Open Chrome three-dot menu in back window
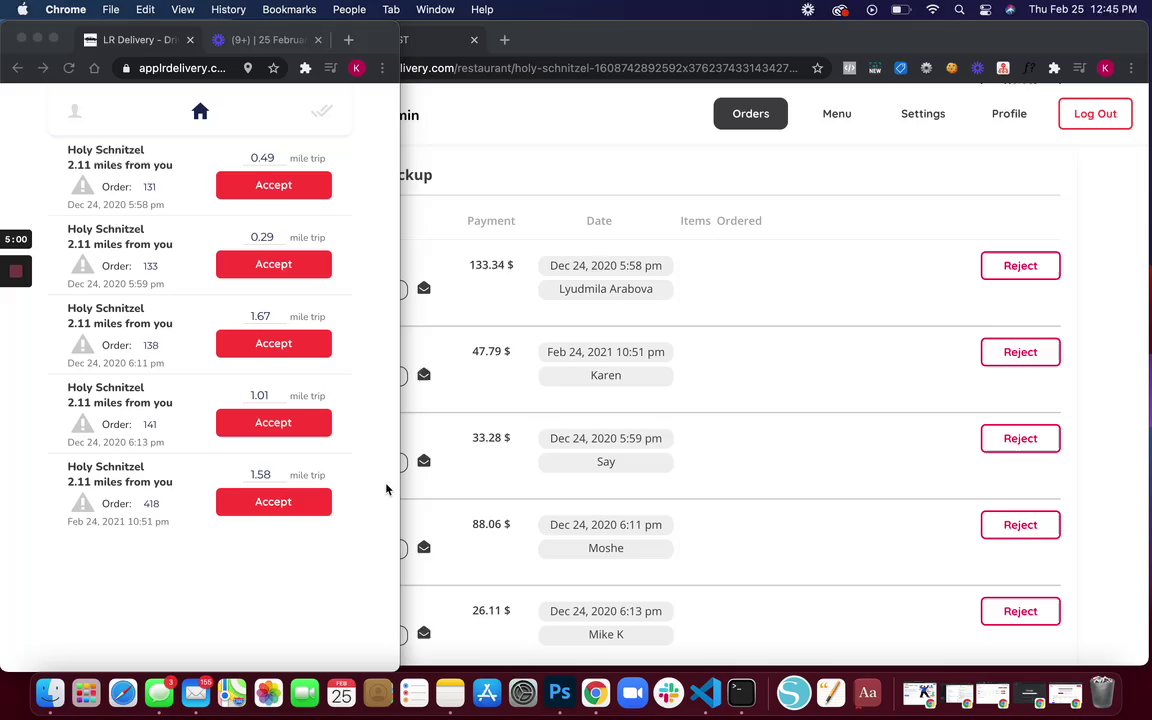Viewport: 1152px width, 720px height. [x=1131, y=68]
